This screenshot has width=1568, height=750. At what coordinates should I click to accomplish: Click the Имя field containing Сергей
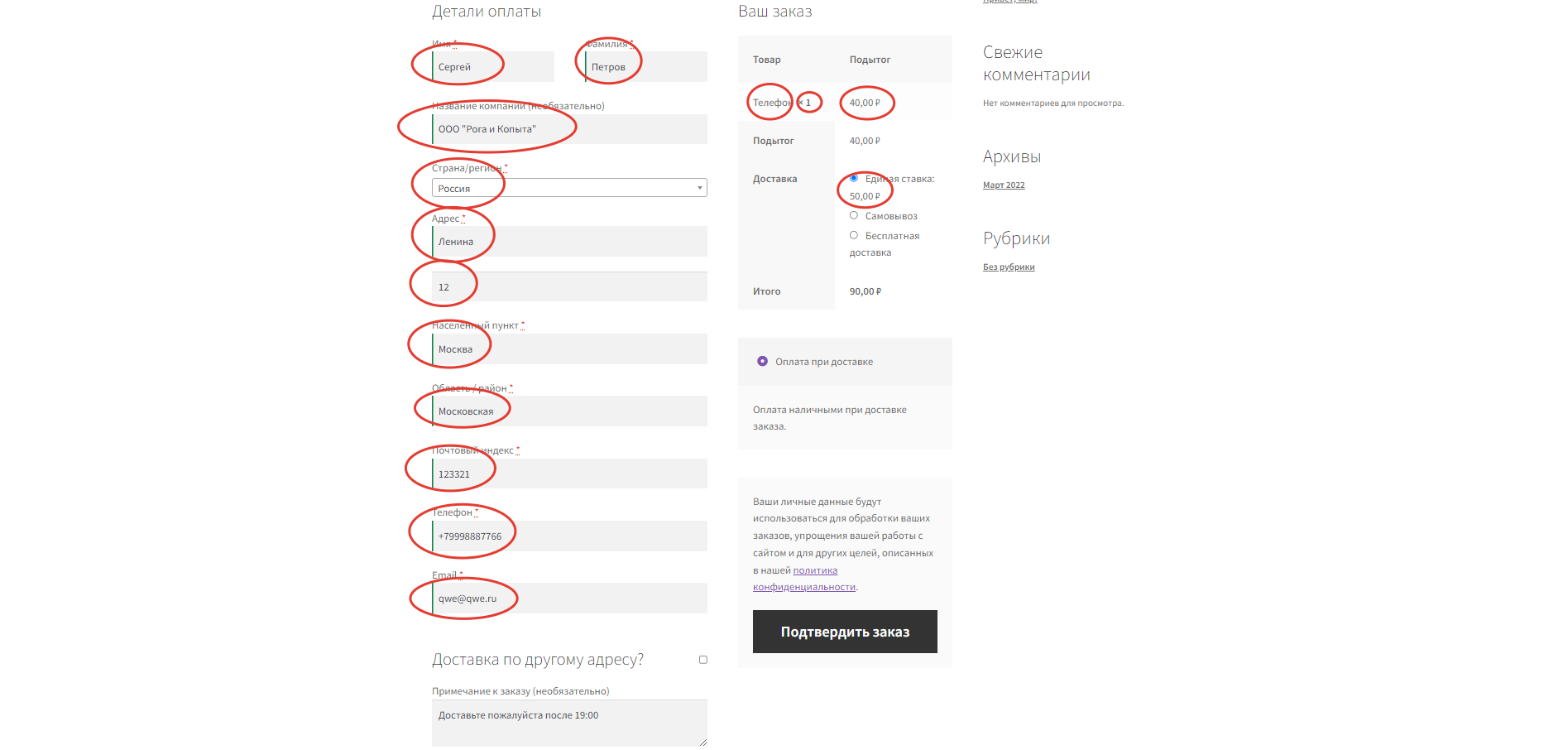click(492, 67)
